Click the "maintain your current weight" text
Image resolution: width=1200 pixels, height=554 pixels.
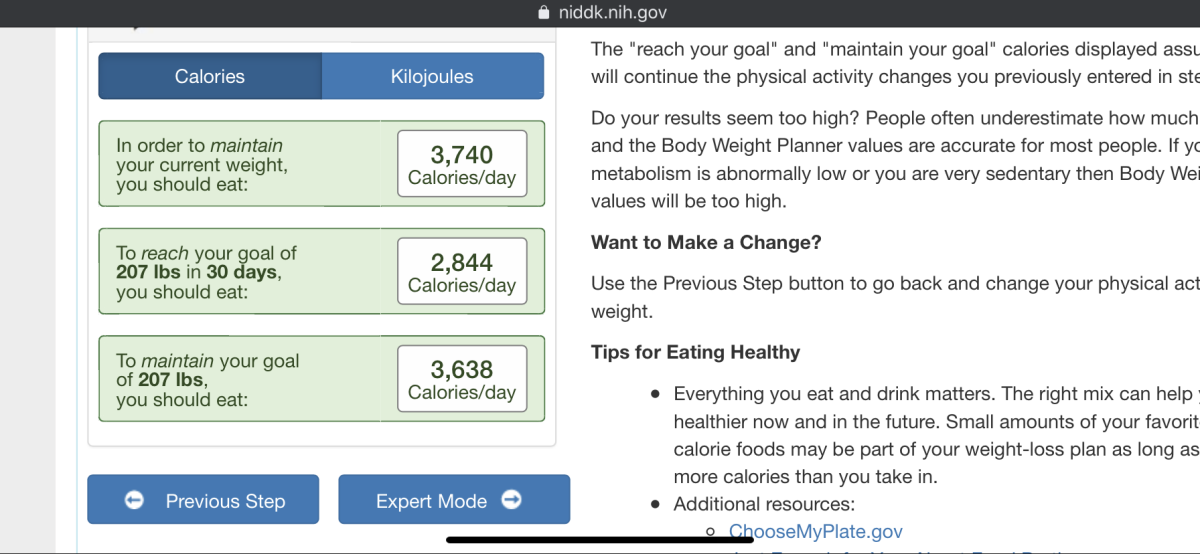pyautogui.click(x=201, y=164)
